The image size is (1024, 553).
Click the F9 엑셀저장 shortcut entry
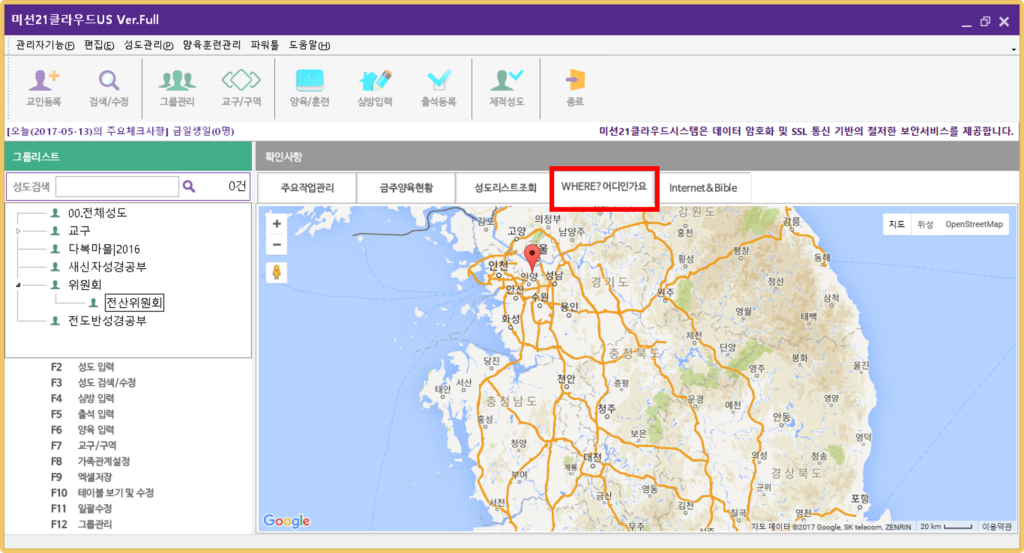coord(82,477)
